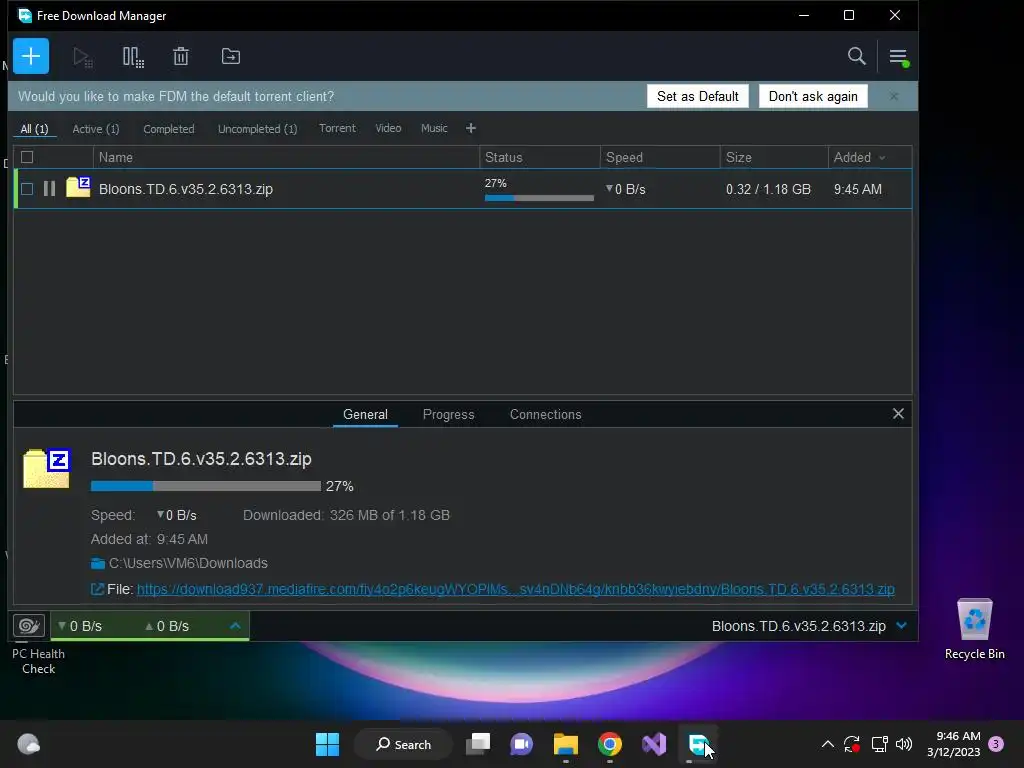Expand bottom-right Bloons file dropdown chevron
The height and width of the screenshot is (768, 1024).
[x=901, y=626]
